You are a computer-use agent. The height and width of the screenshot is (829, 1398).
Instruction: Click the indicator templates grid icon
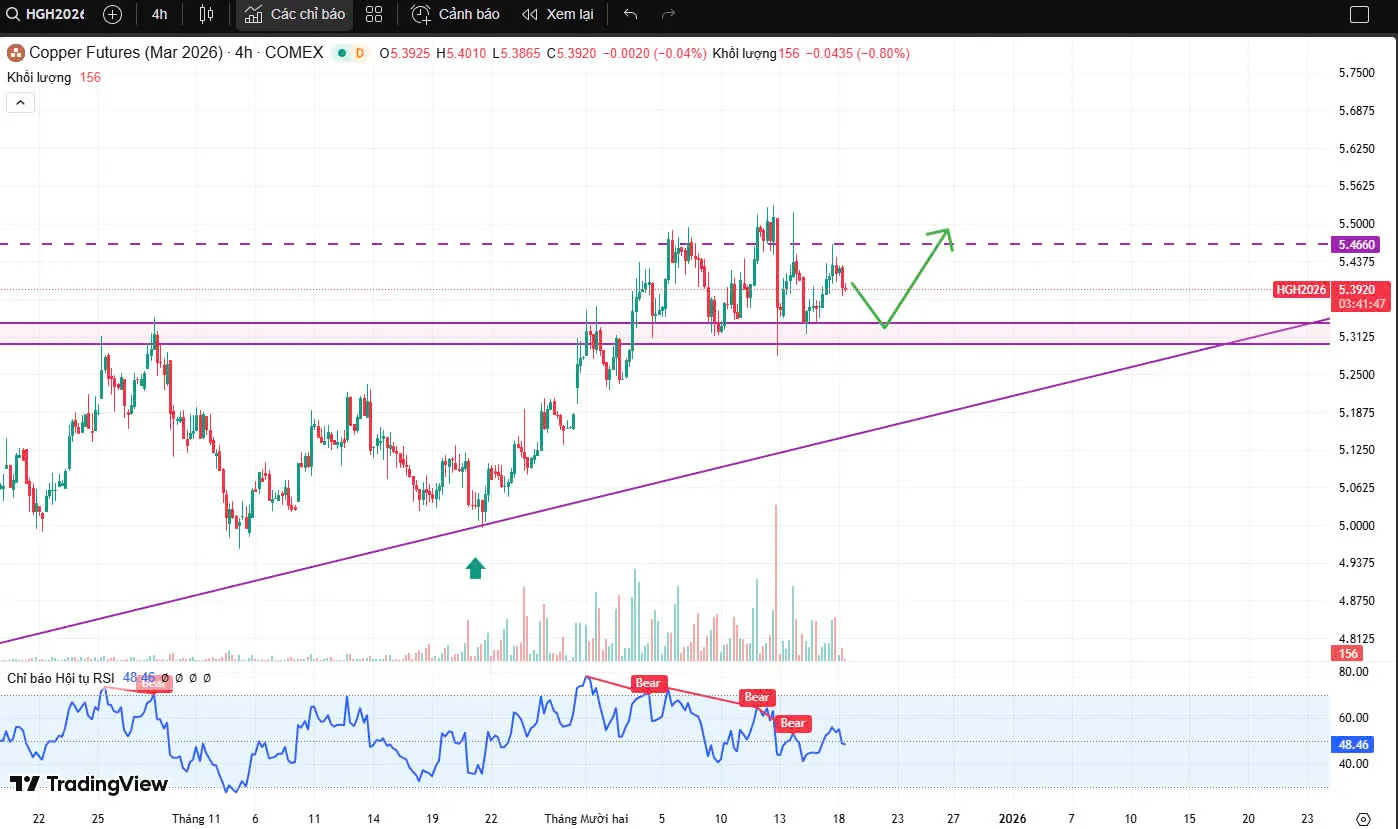coord(374,14)
